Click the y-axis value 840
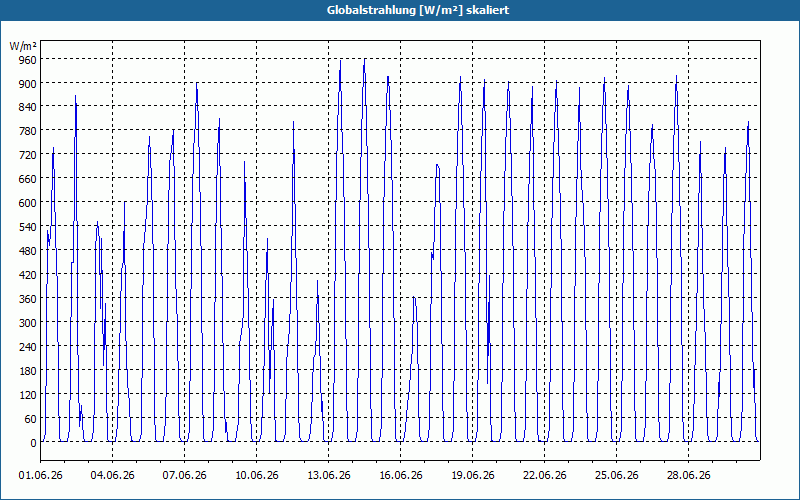This screenshot has height=500, width=800. pyautogui.click(x=28, y=107)
